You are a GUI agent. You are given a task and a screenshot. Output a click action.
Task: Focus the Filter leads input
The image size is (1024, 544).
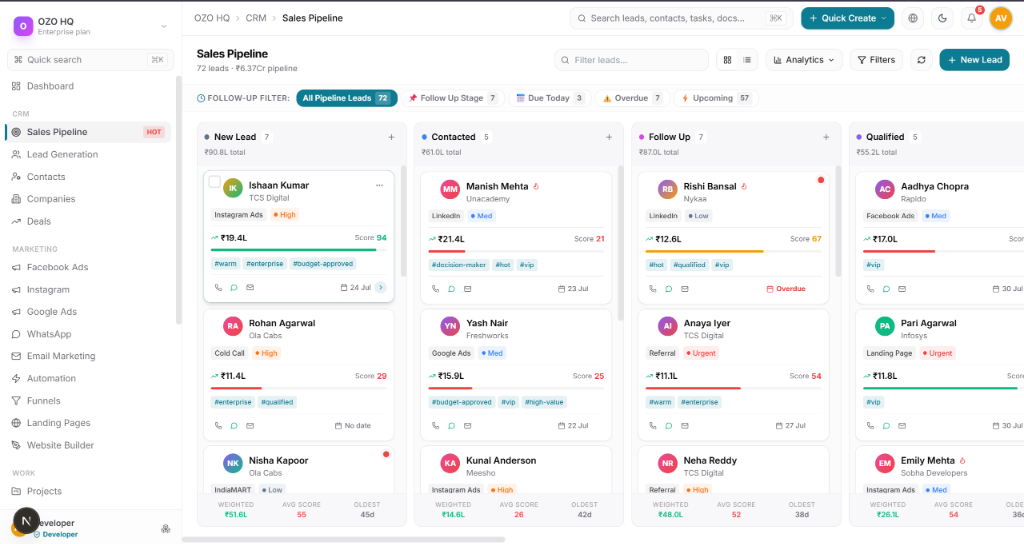[x=632, y=60]
